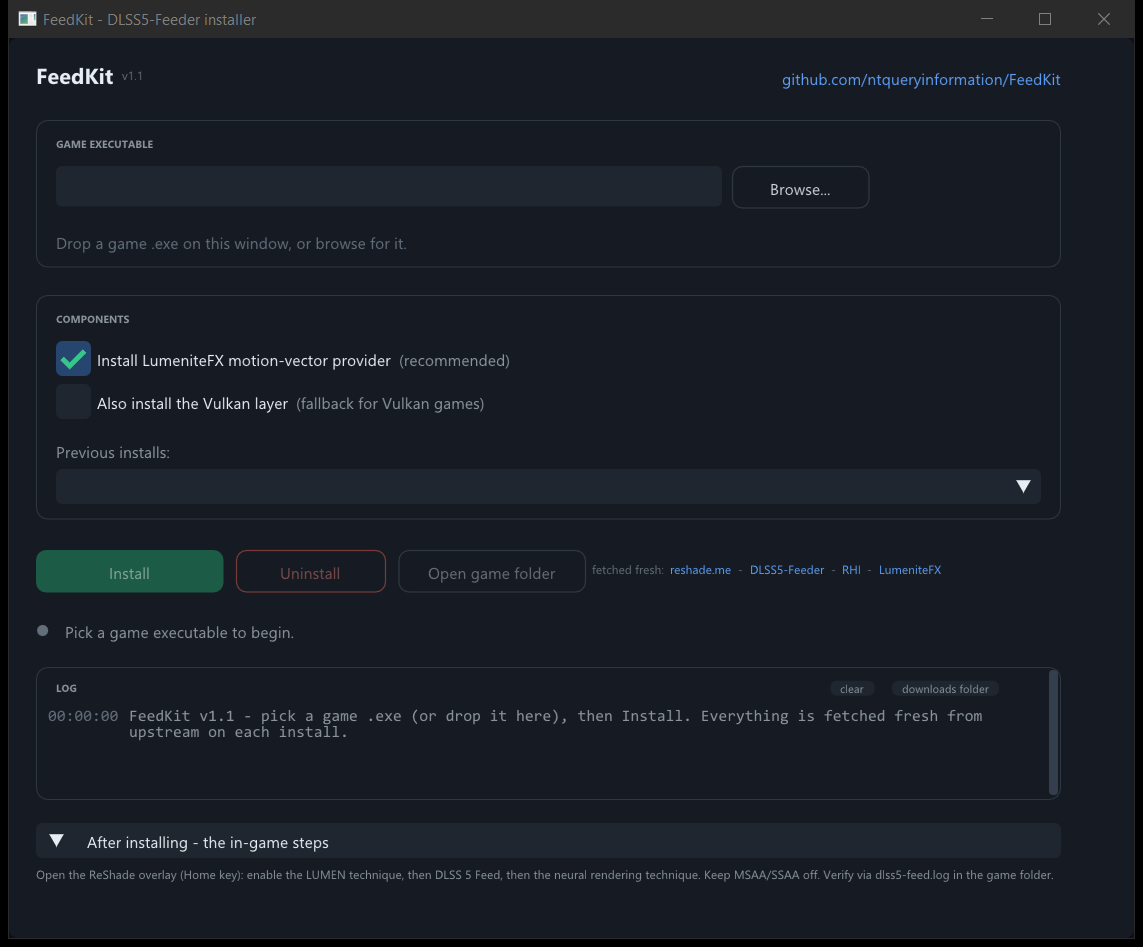Click the gray status dot indicator
The height and width of the screenshot is (947, 1143).
click(43, 631)
